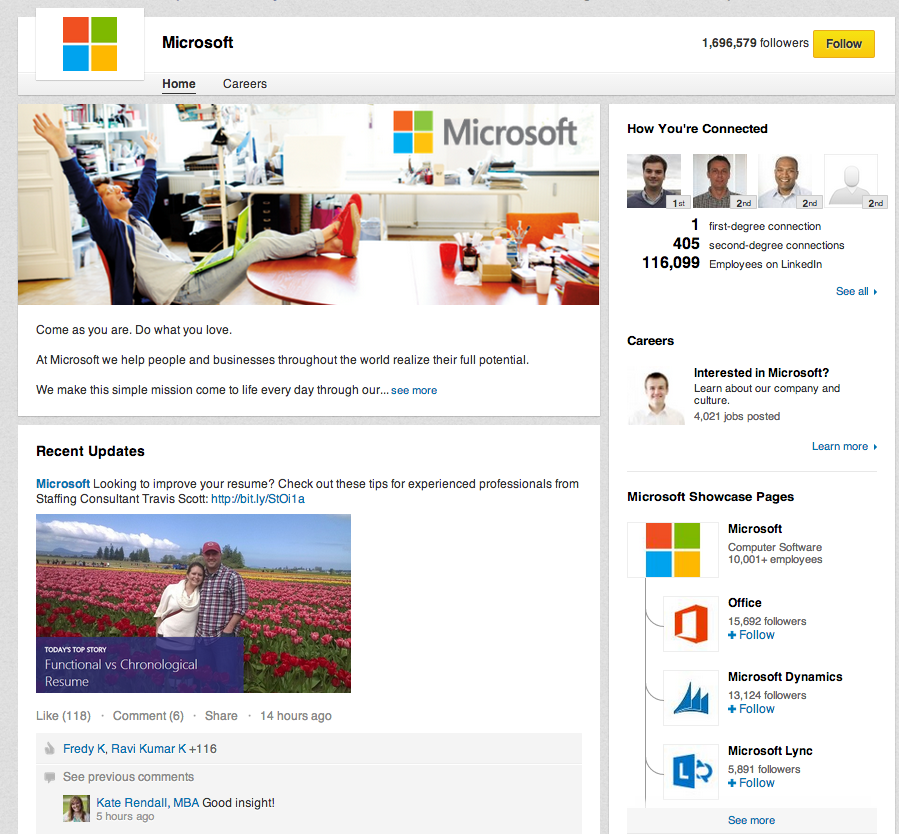Image resolution: width=899 pixels, height=834 pixels.
Task: Switch to the Careers tab
Action: [245, 84]
